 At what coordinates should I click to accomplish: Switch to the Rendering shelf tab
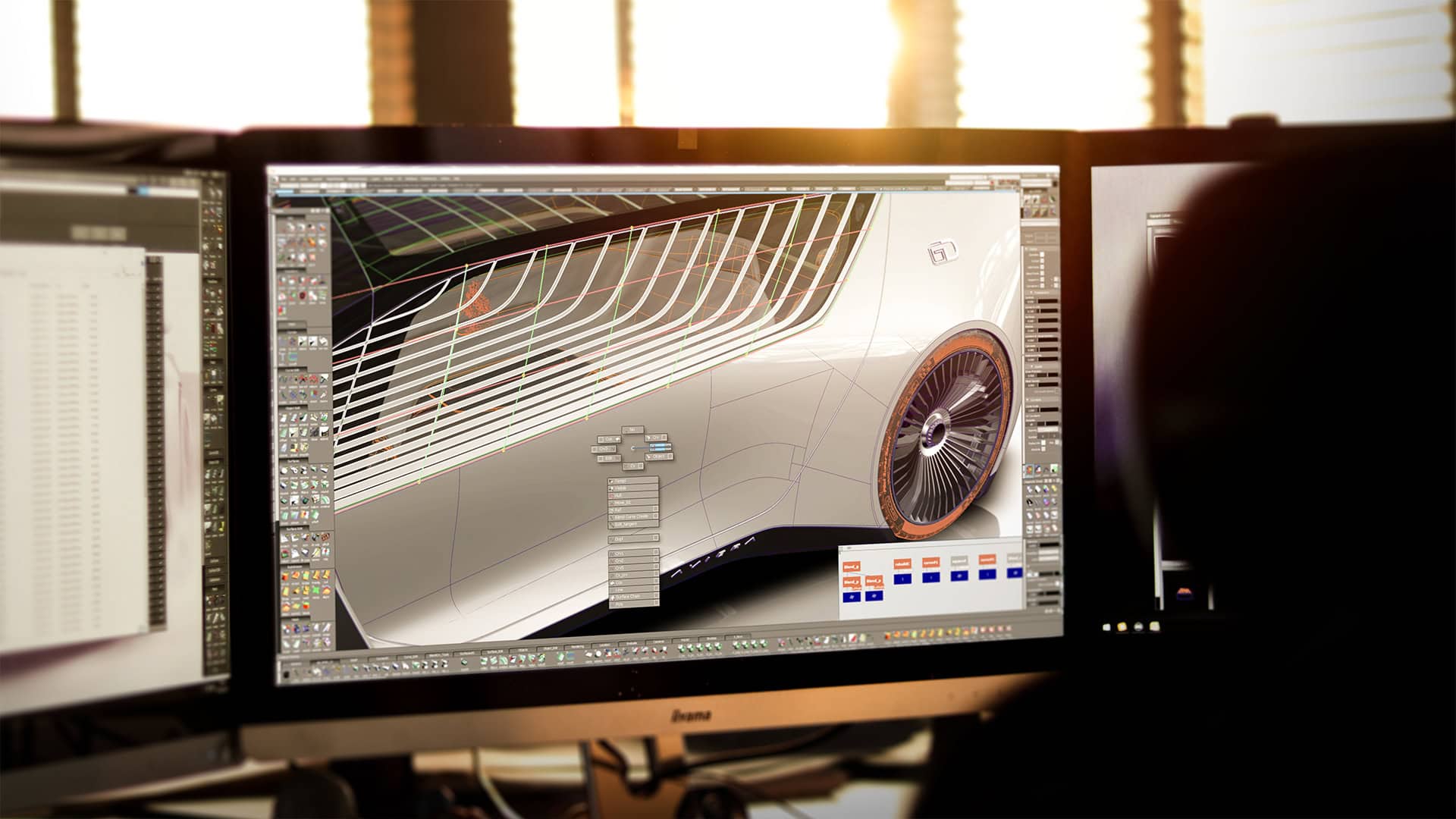pos(577,647)
